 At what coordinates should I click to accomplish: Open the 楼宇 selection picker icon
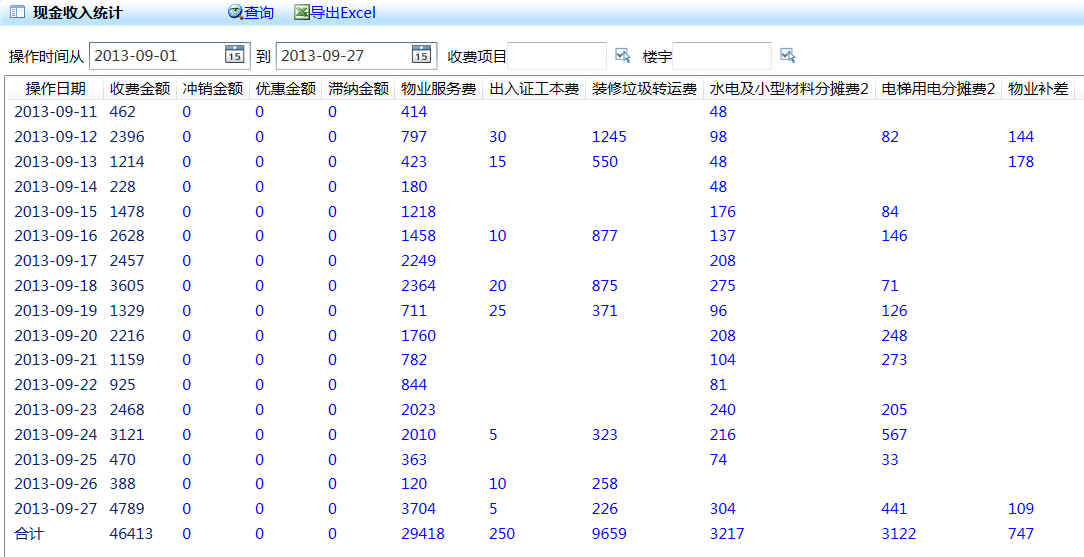tap(787, 55)
